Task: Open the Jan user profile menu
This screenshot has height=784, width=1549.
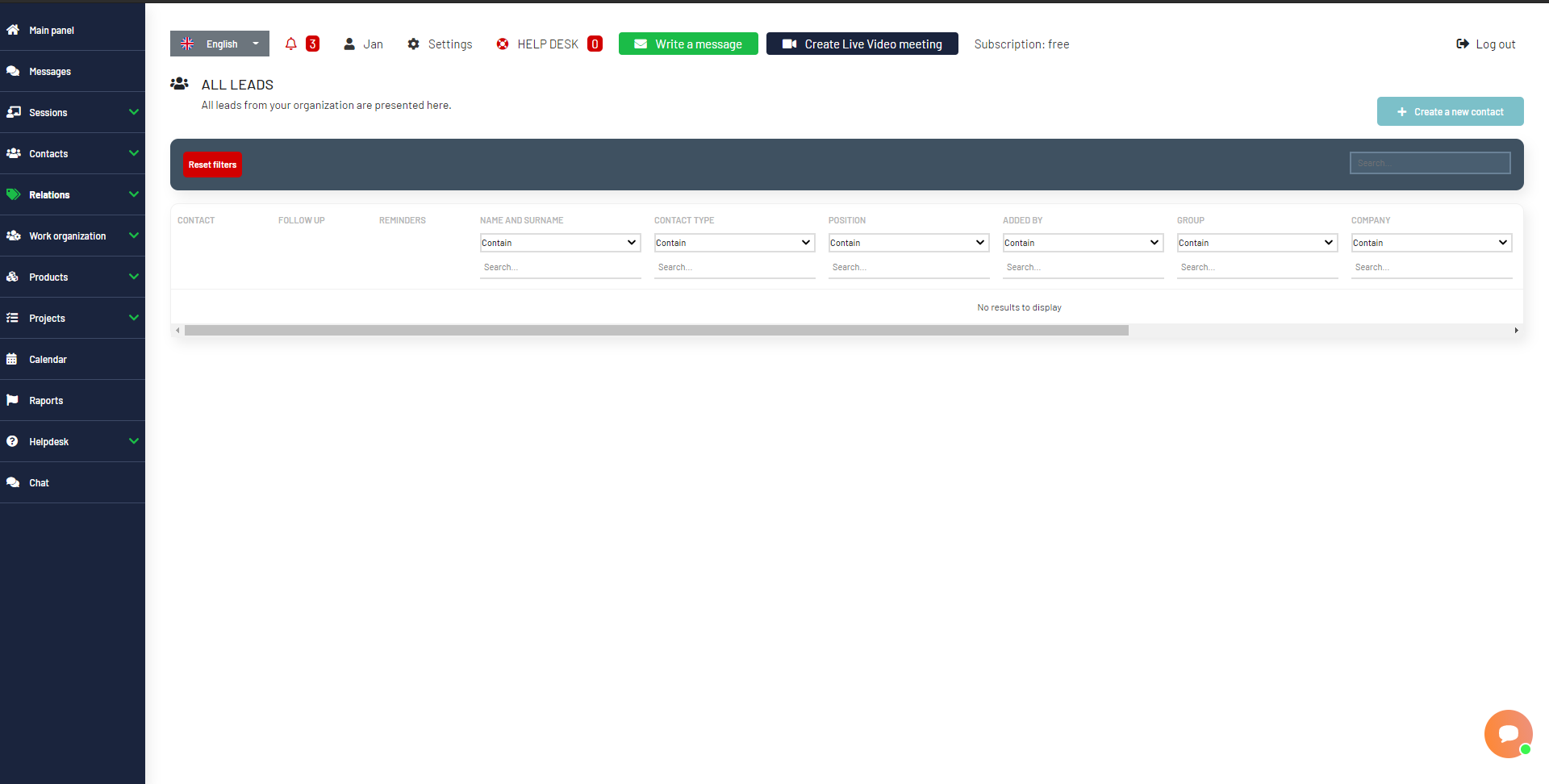Action: coord(362,44)
